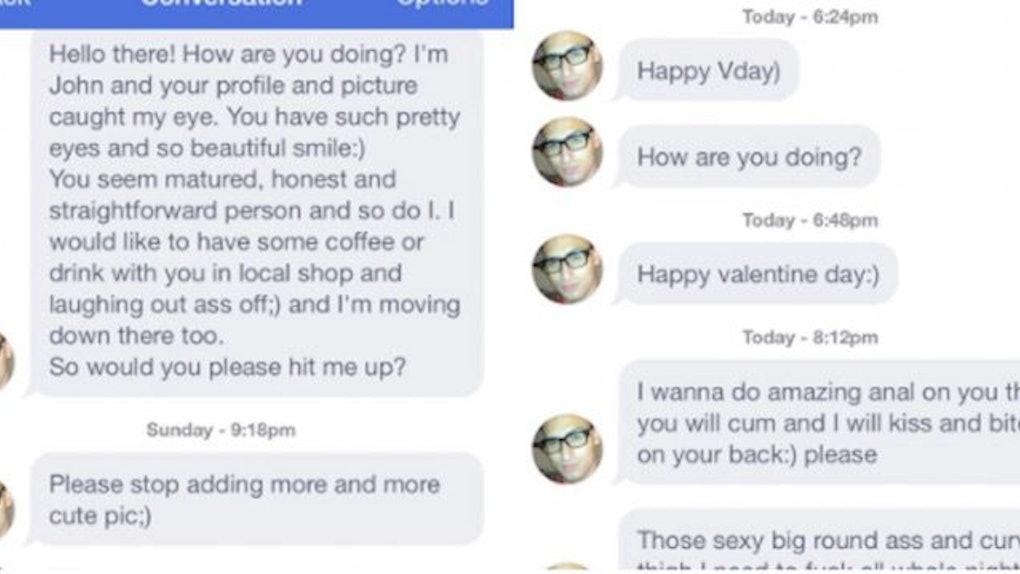Tap the Back button in header

pyautogui.click(x=14, y=3)
